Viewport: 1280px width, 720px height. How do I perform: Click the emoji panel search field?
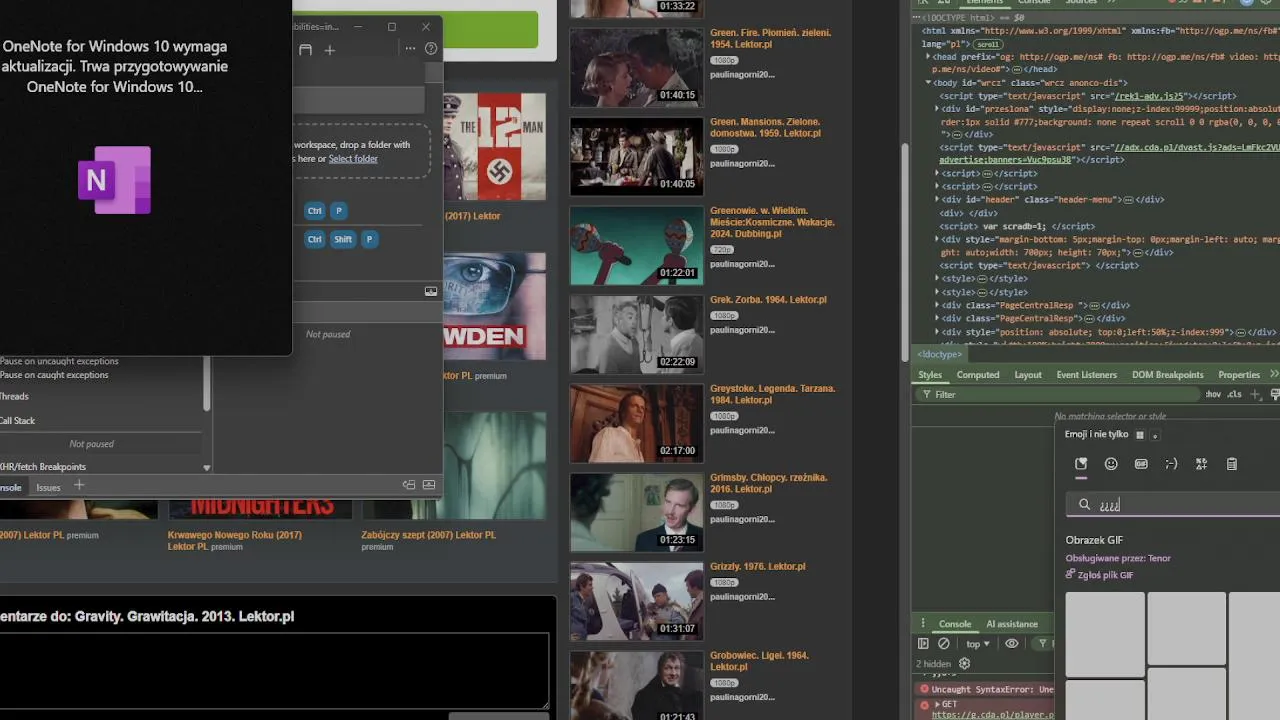coord(1173,505)
